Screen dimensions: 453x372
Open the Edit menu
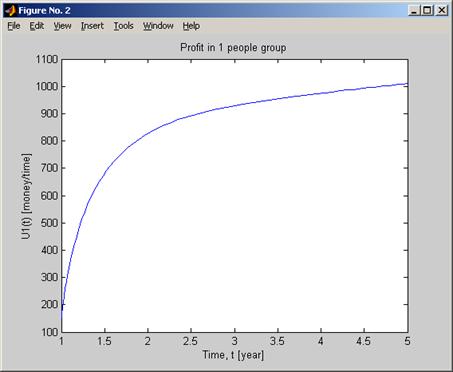(37, 26)
